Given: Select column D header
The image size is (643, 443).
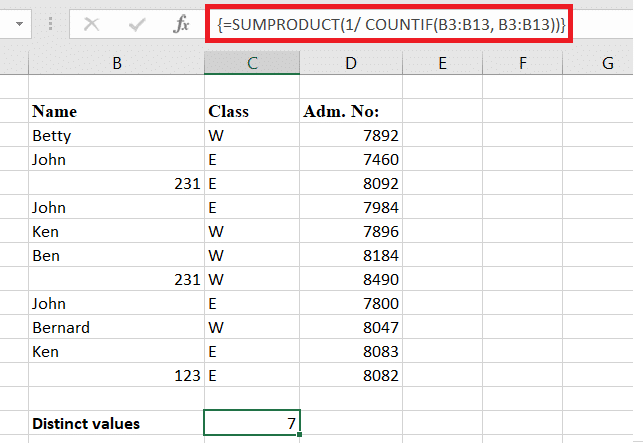Looking at the screenshot, I should pos(350,64).
